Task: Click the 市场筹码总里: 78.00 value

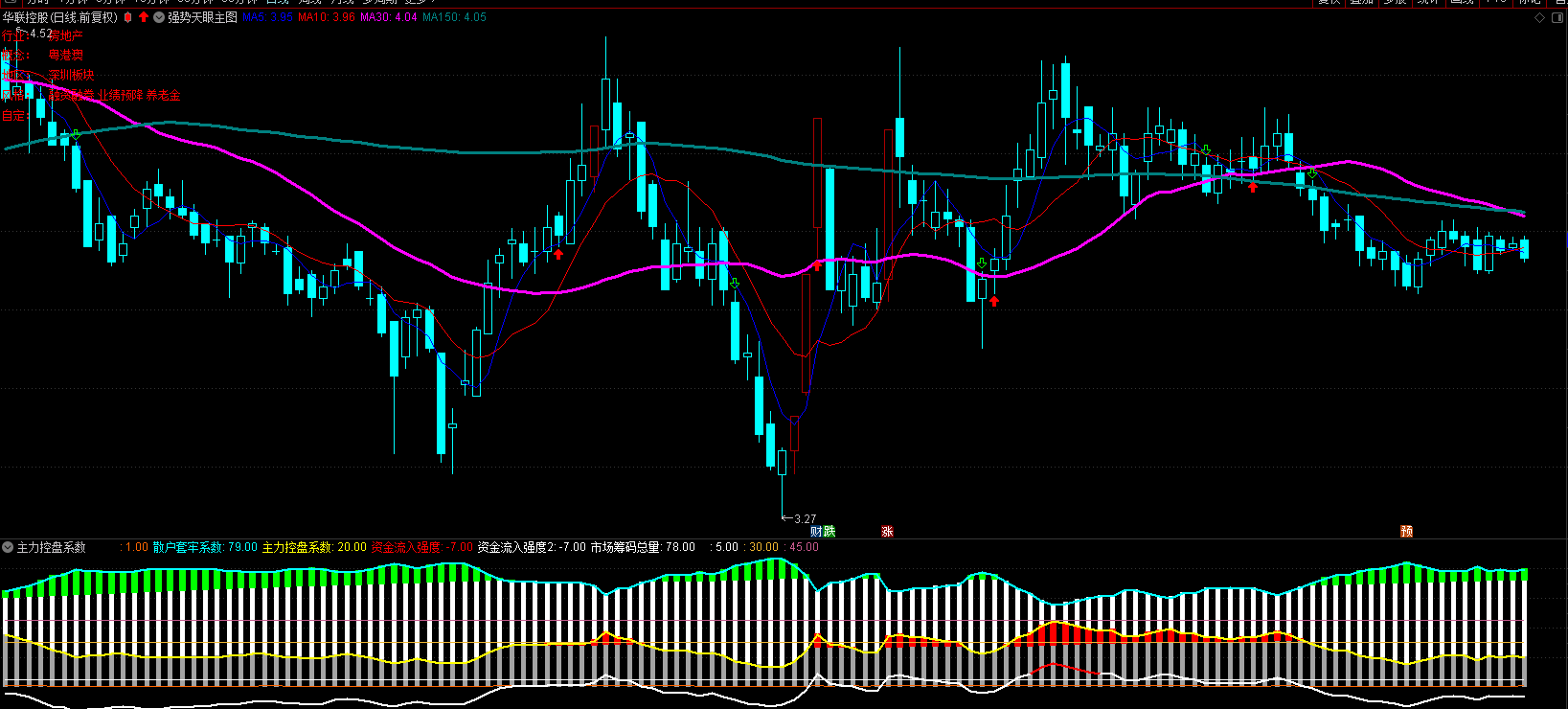Action: [643, 547]
